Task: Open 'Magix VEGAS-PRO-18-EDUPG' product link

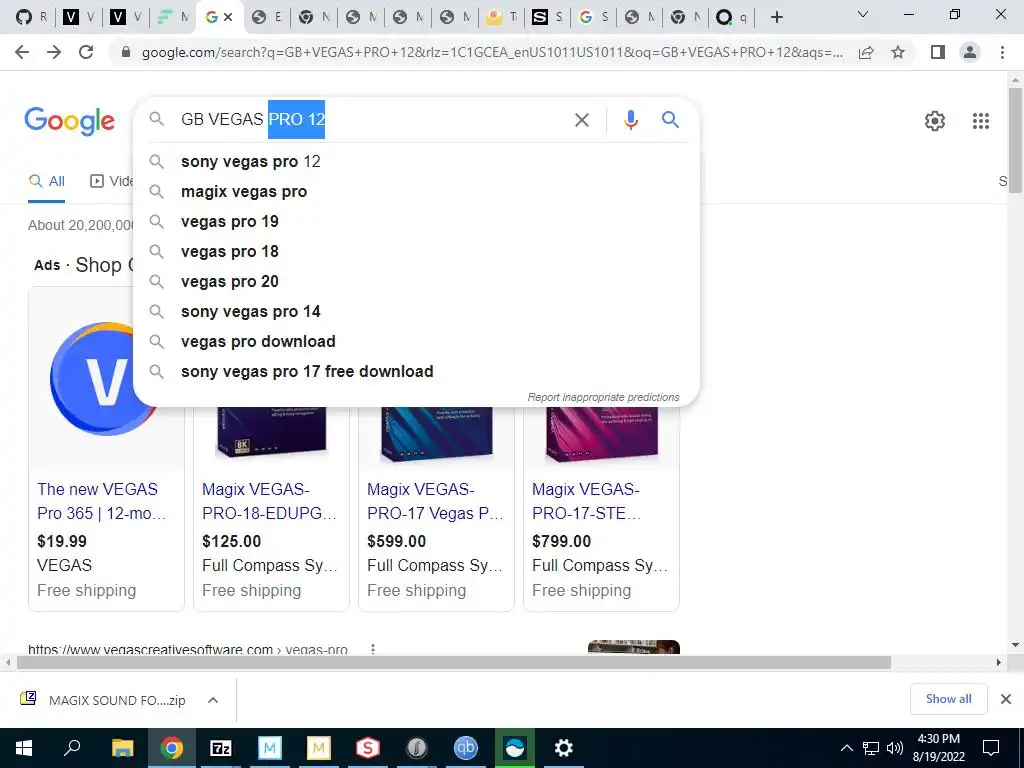Action: [270, 501]
